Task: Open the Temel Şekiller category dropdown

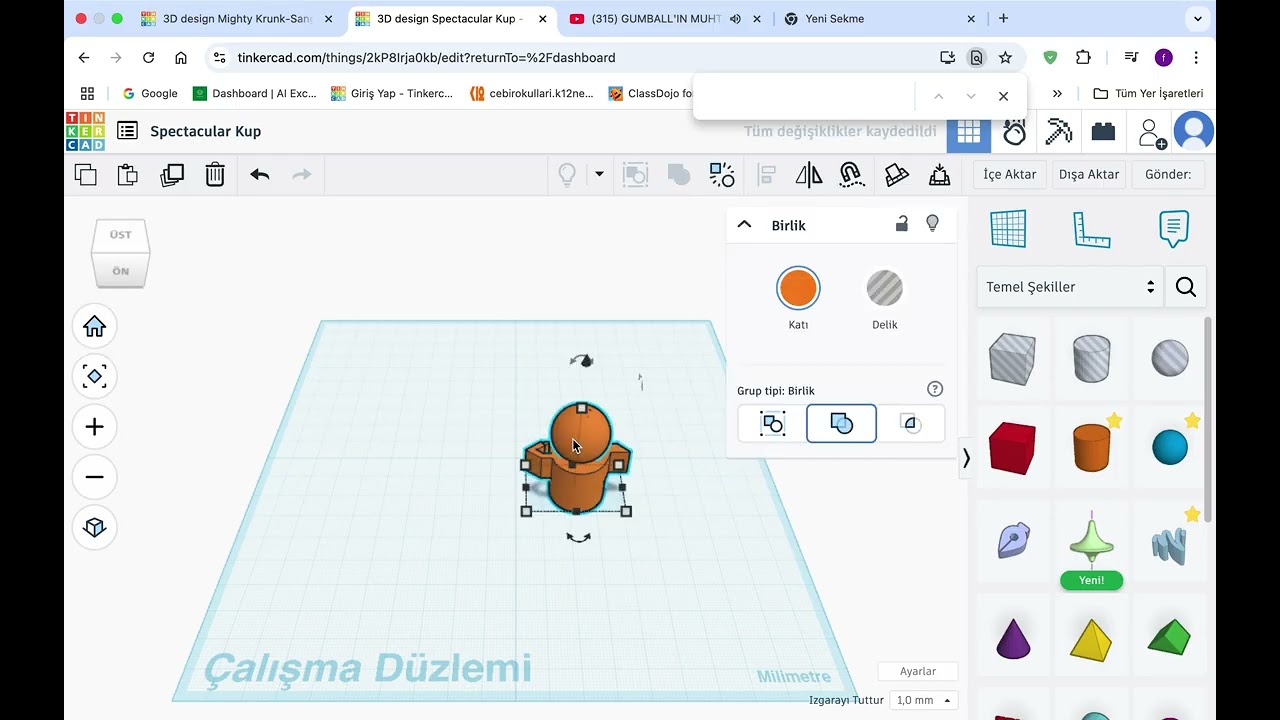Action: click(x=1070, y=287)
